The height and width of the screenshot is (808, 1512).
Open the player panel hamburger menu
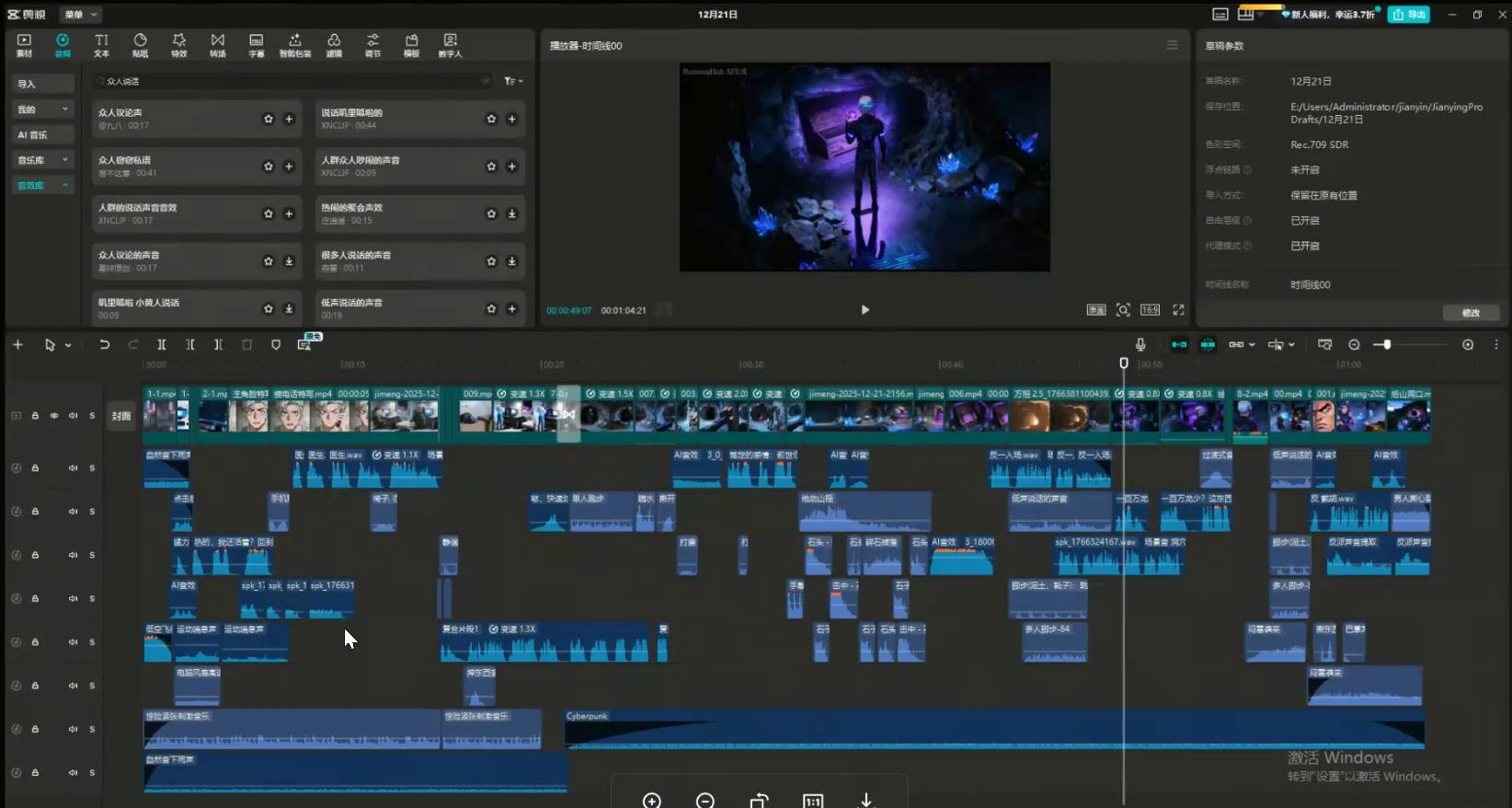1172,45
